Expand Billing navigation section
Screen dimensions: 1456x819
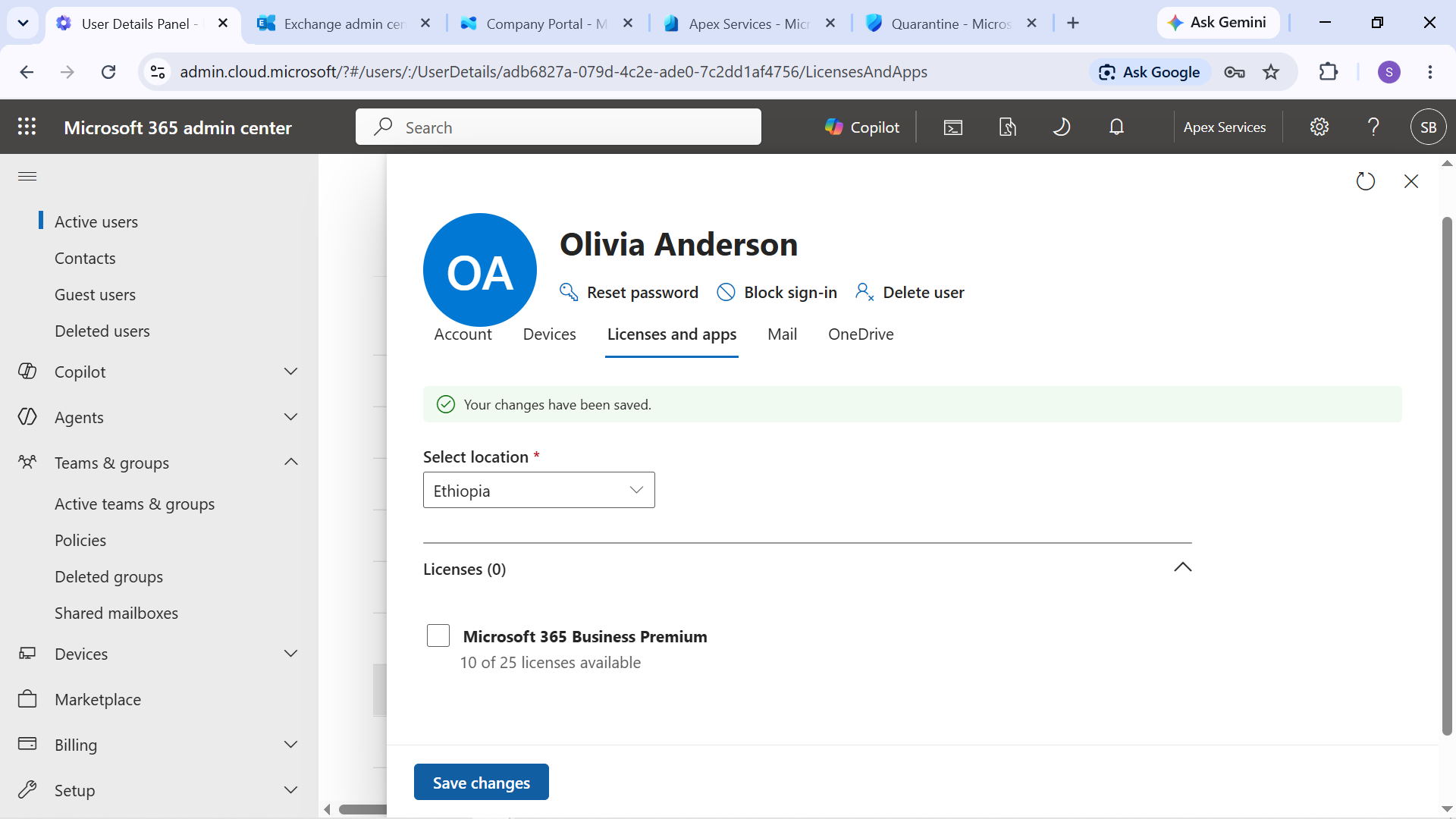[290, 745]
